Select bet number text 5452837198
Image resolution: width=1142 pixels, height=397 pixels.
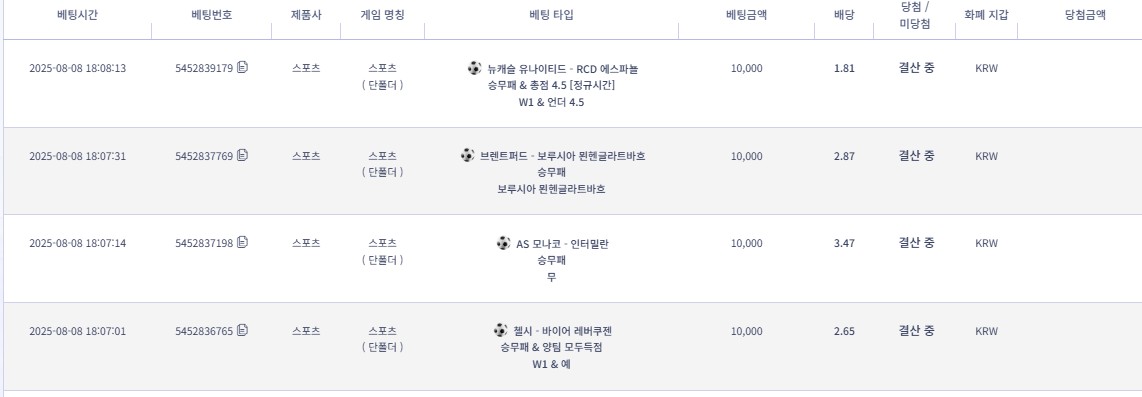click(x=204, y=243)
